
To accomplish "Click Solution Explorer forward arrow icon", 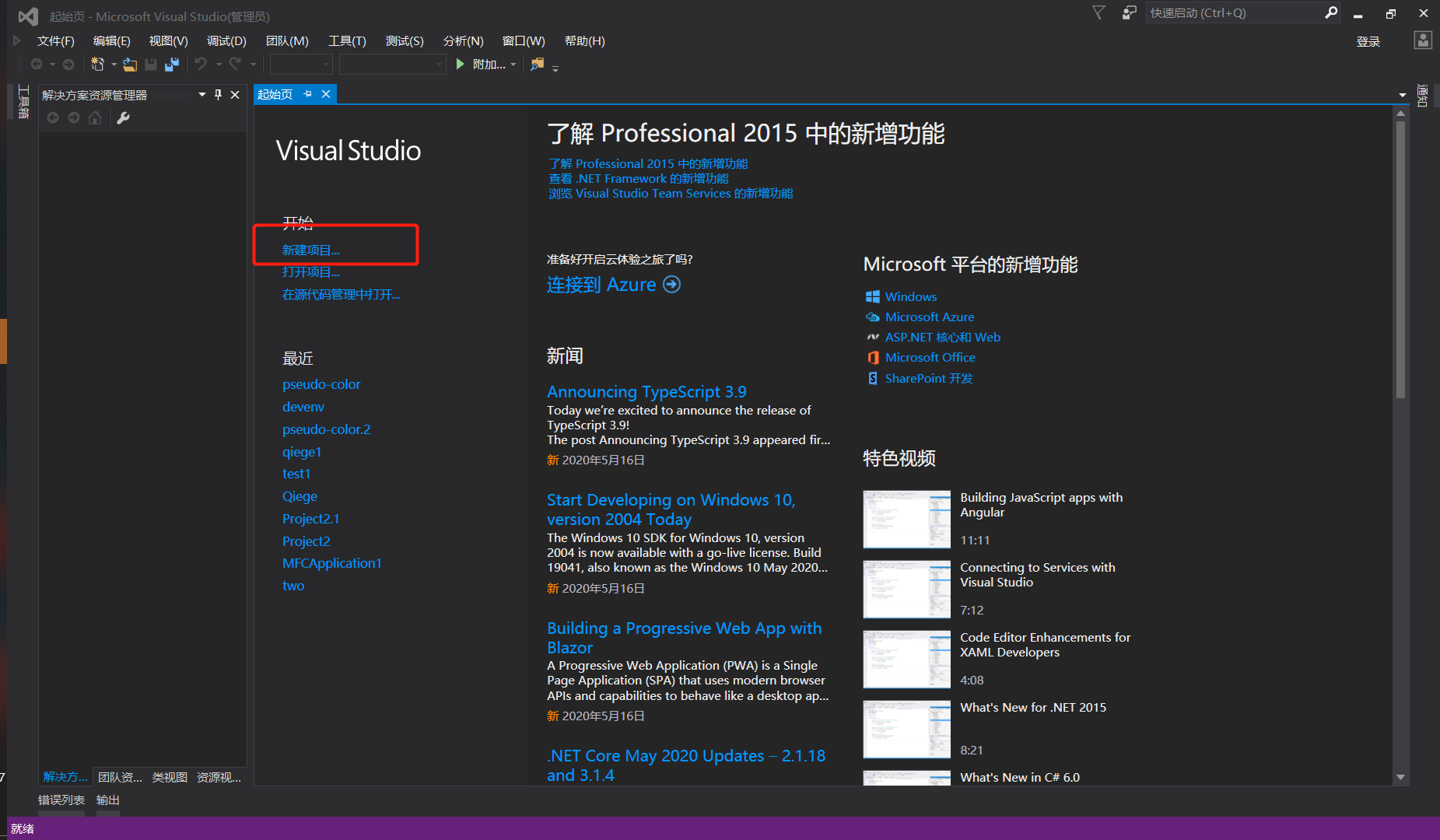I will coord(74,117).
